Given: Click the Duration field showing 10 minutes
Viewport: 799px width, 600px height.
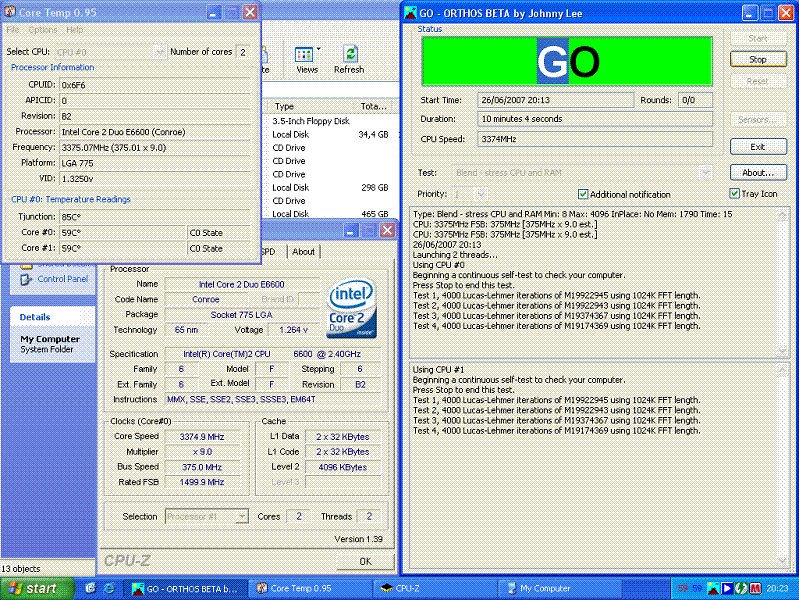Looking at the screenshot, I should click(x=595, y=119).
